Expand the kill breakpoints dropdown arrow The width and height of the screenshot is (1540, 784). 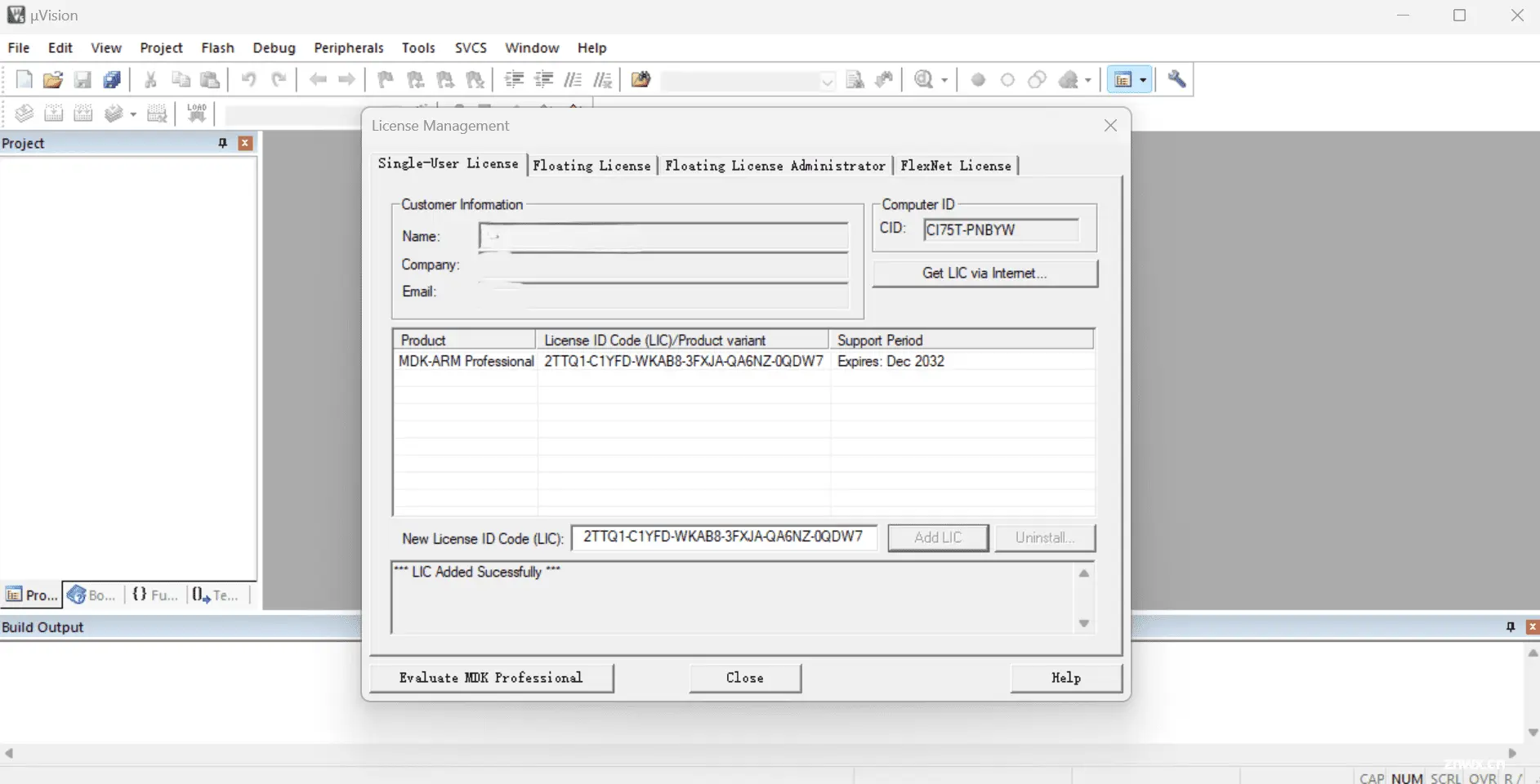(x=1088, y=80)
